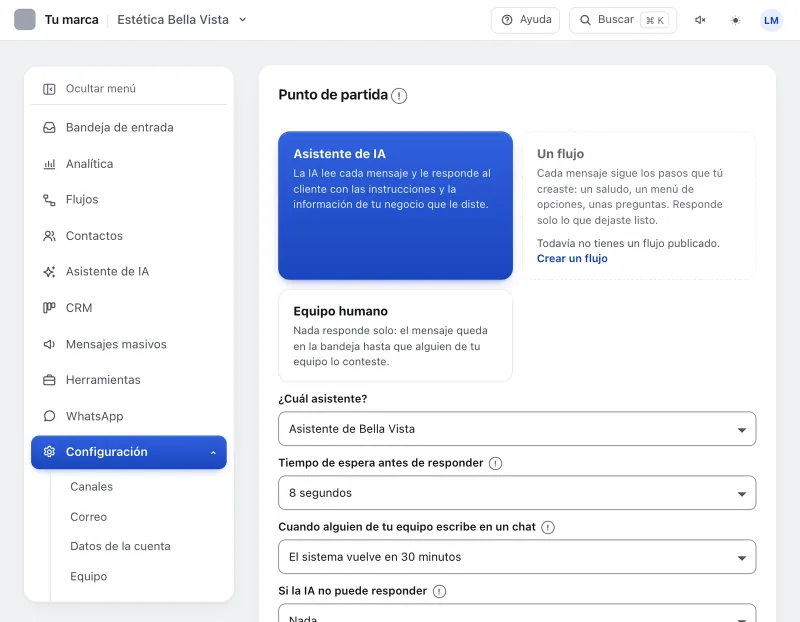This screenshot has height=622, width=800.
Task: Show info for Tiempo de espera antes de responder
Action: [x=495, y=463]
